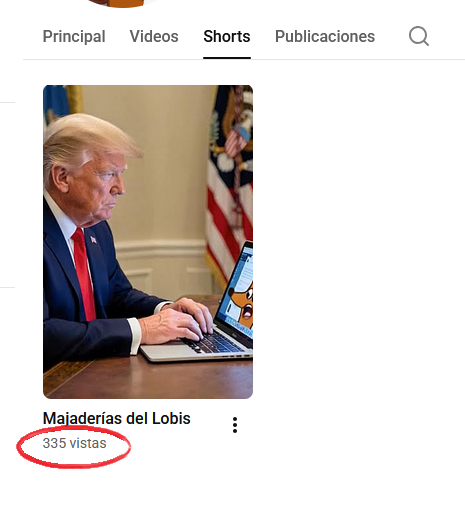
Task: Click the underline beneath the Shorts tab
Action: pyautogui.click(x=227, y=58)
